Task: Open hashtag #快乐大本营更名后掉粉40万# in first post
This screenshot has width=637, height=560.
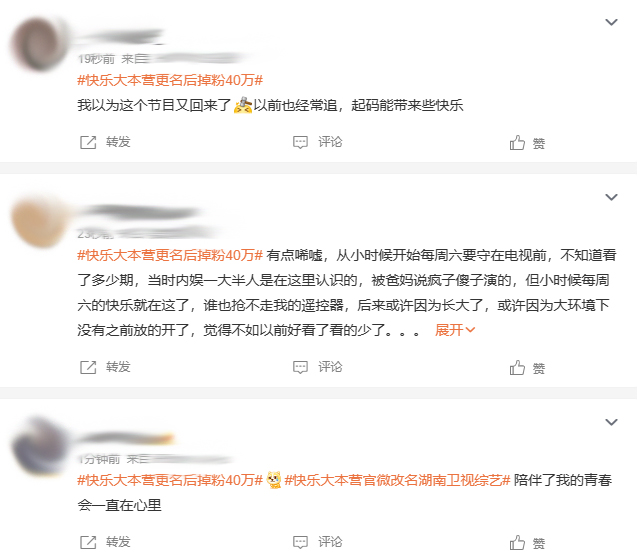Action: coord(170,80)
